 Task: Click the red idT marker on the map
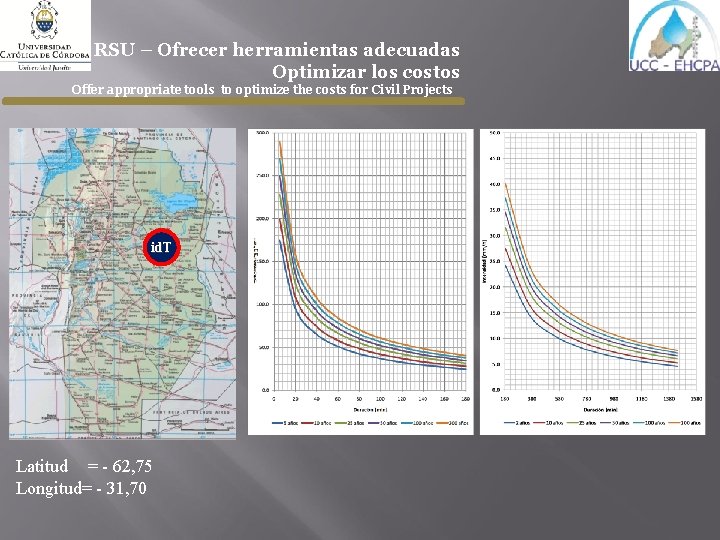tap(162, 247)
